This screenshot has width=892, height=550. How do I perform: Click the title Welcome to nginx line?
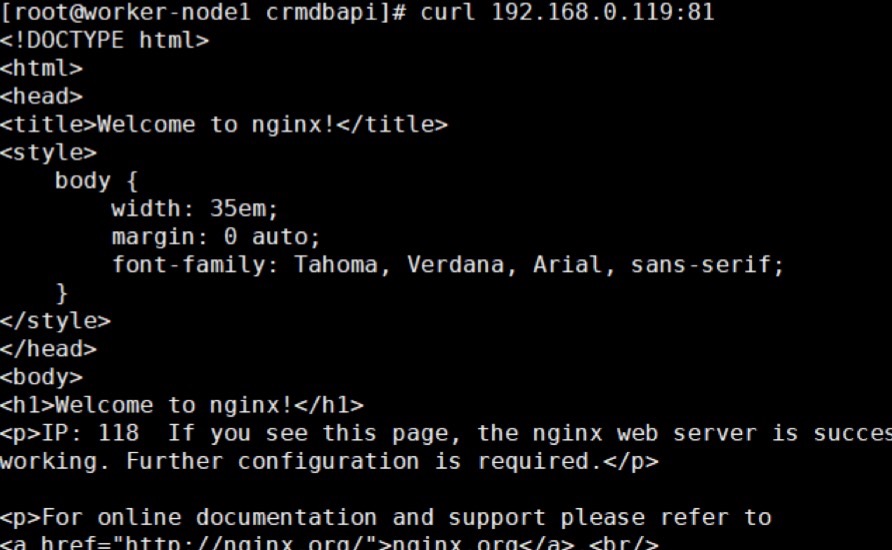[223, 125]
